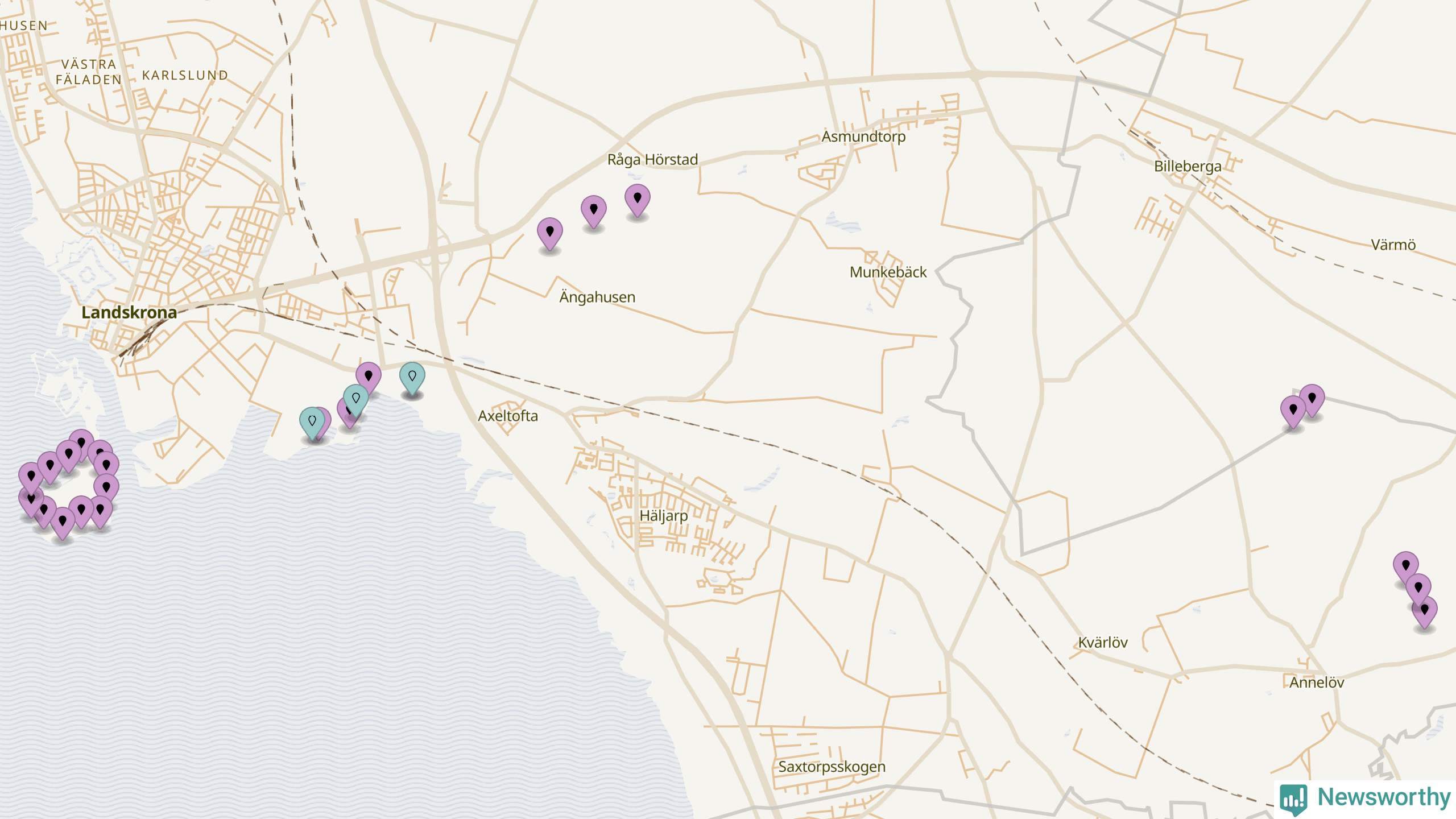
Task: Click the leftmost upper marker of the ring cluster
Action: 31,479
